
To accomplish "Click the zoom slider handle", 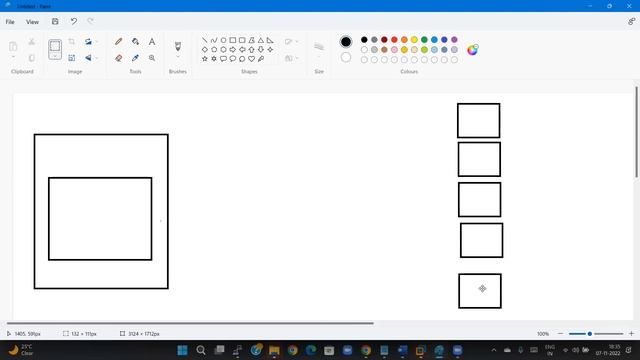I will click(590, 333).
